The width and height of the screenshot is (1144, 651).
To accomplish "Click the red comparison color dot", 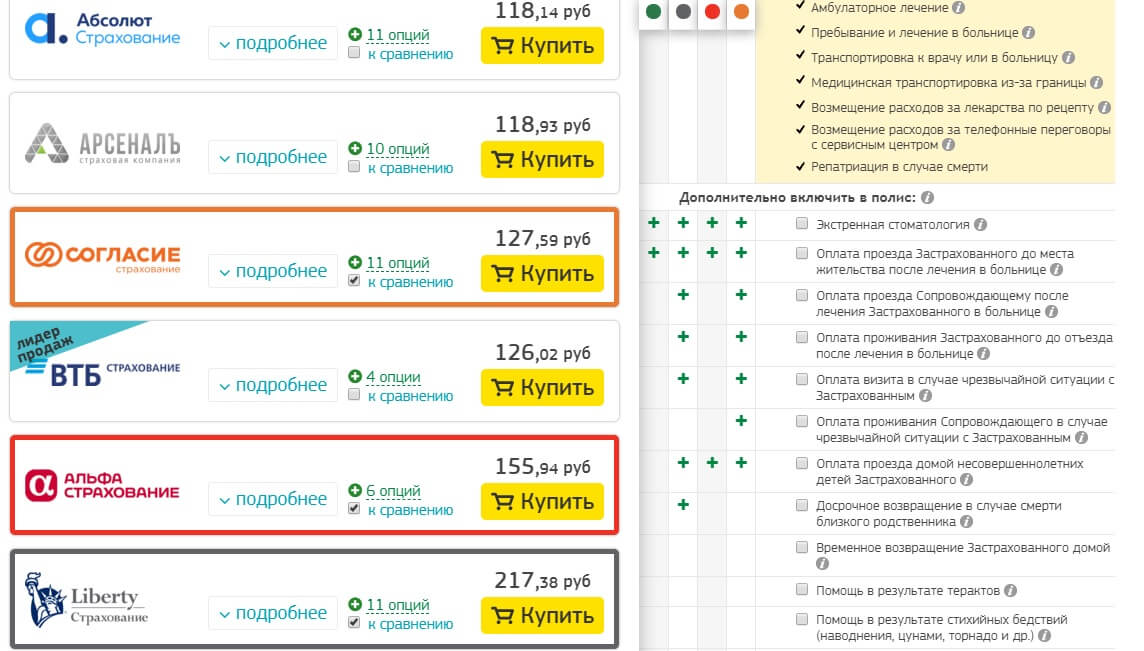I will pos(712,11).
